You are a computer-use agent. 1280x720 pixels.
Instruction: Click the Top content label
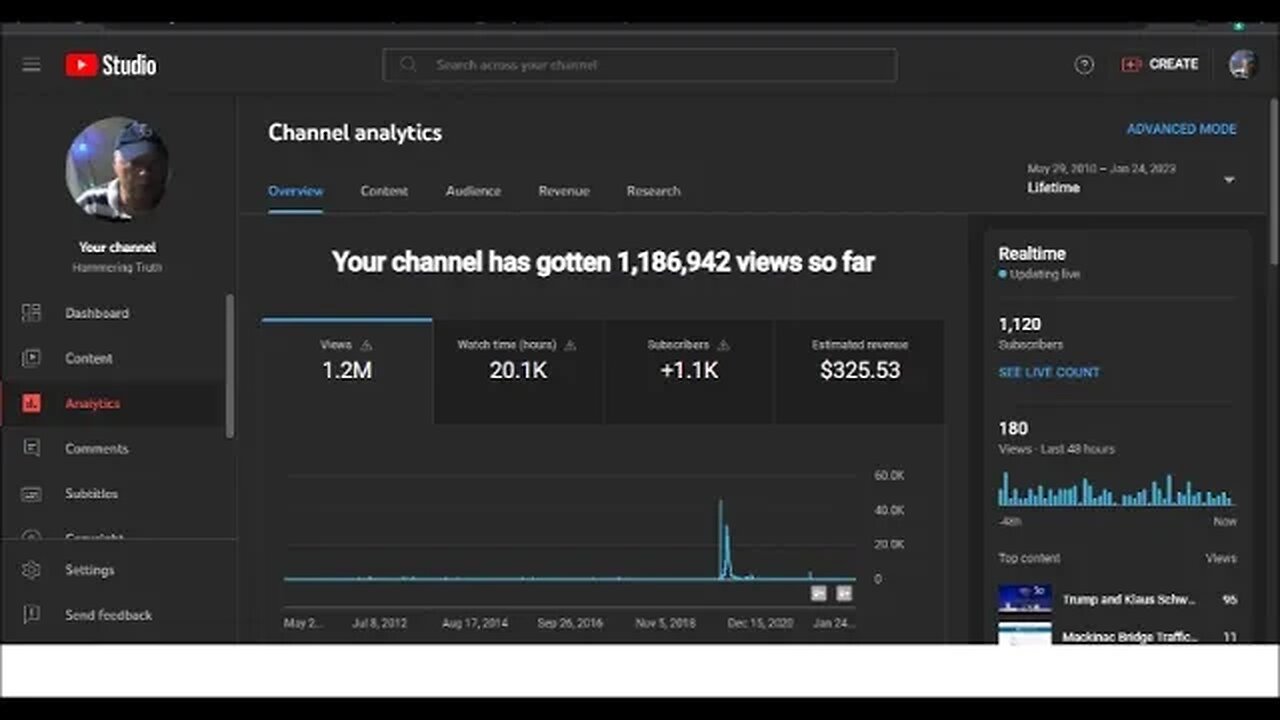(1029, 558)
